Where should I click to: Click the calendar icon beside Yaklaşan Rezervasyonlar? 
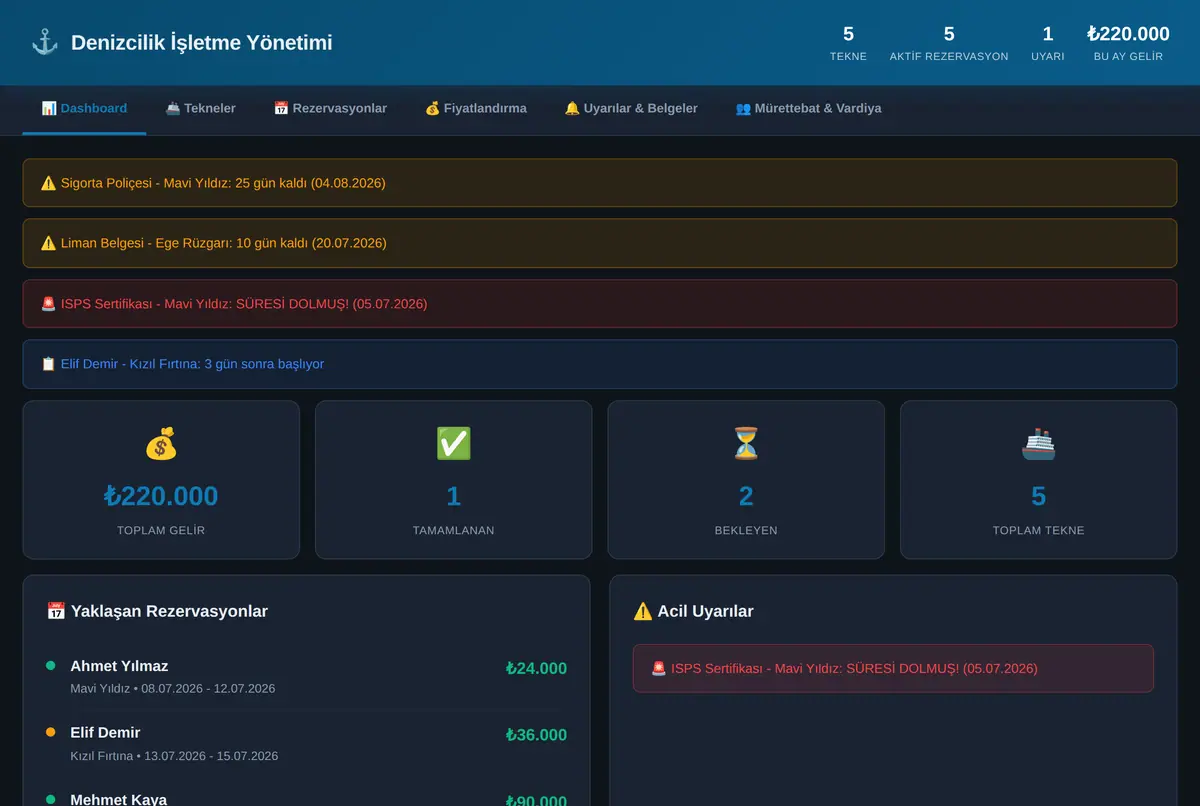point(56,611)
